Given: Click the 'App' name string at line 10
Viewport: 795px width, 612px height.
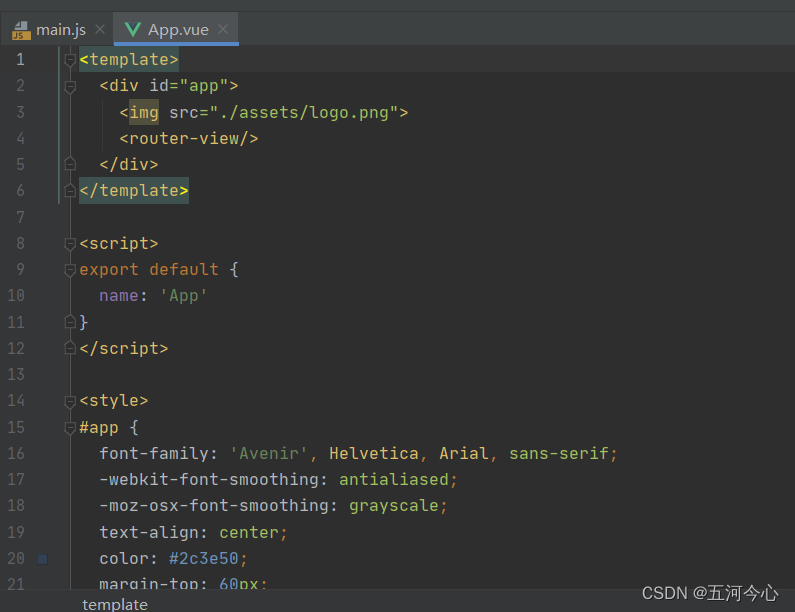Looking at the screenshot, I should tap(183, 296).
